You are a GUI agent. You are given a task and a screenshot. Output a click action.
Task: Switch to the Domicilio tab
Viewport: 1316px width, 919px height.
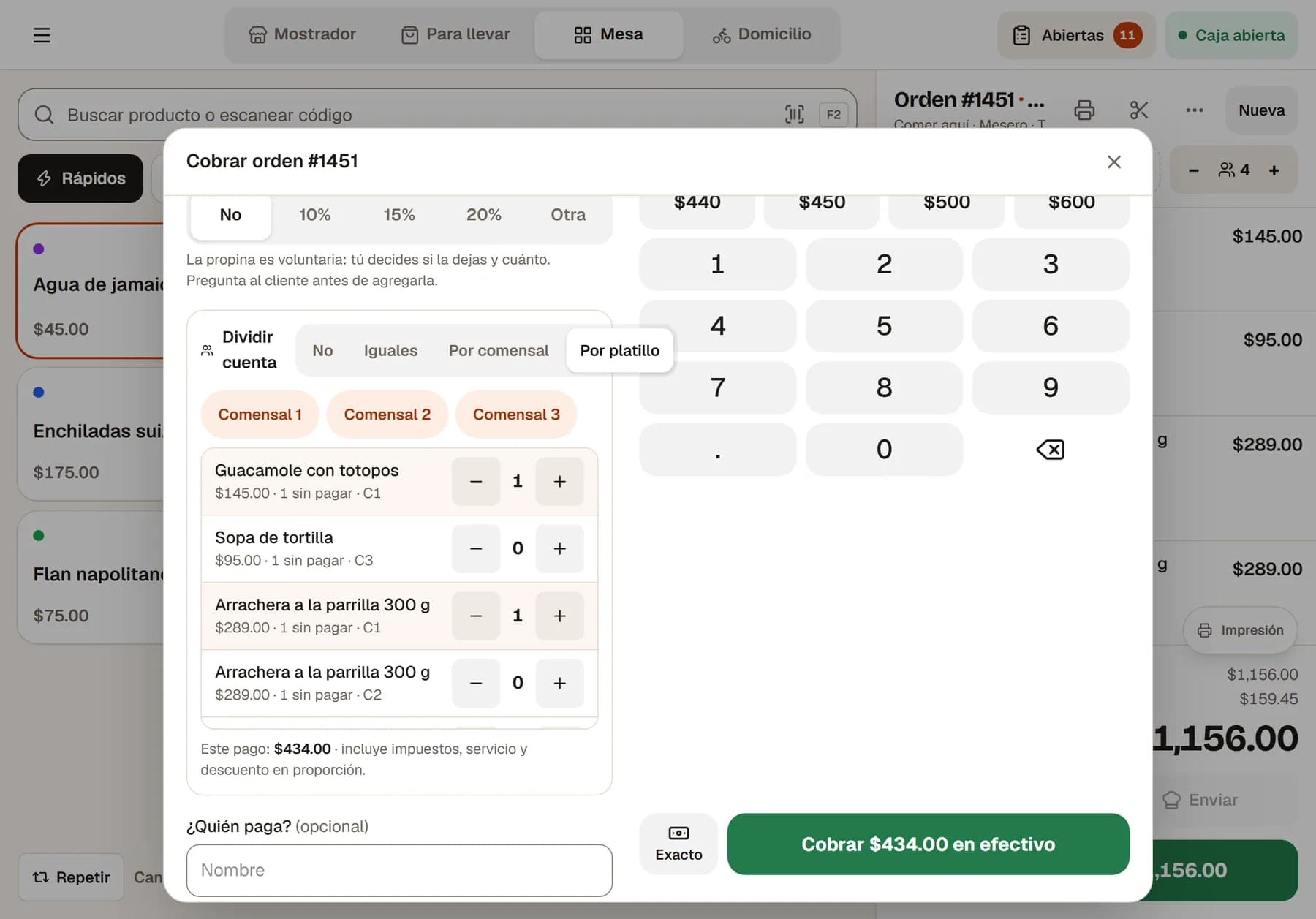pyautogui.click(x=762, y=34)
